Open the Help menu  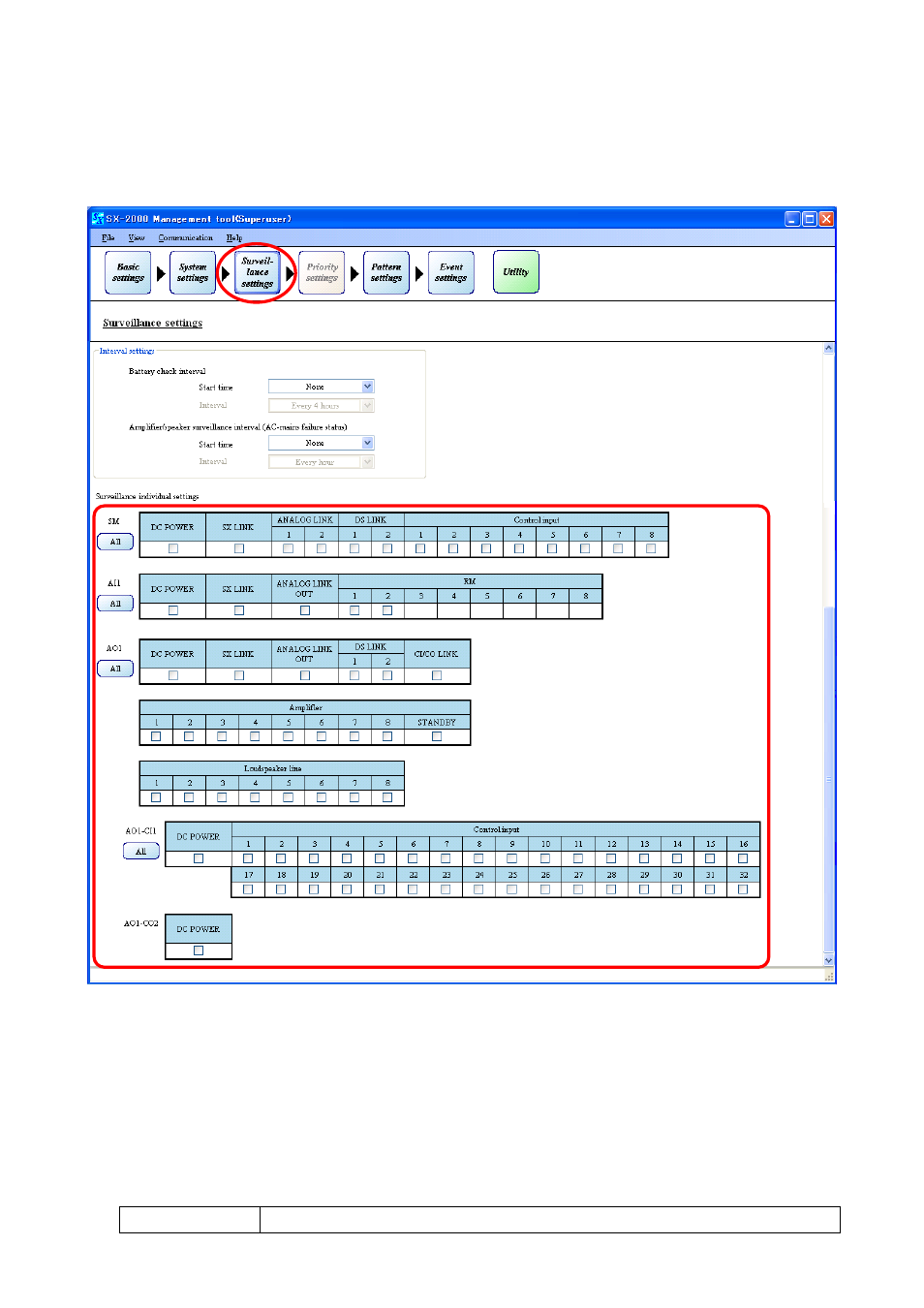pos(234,237)
